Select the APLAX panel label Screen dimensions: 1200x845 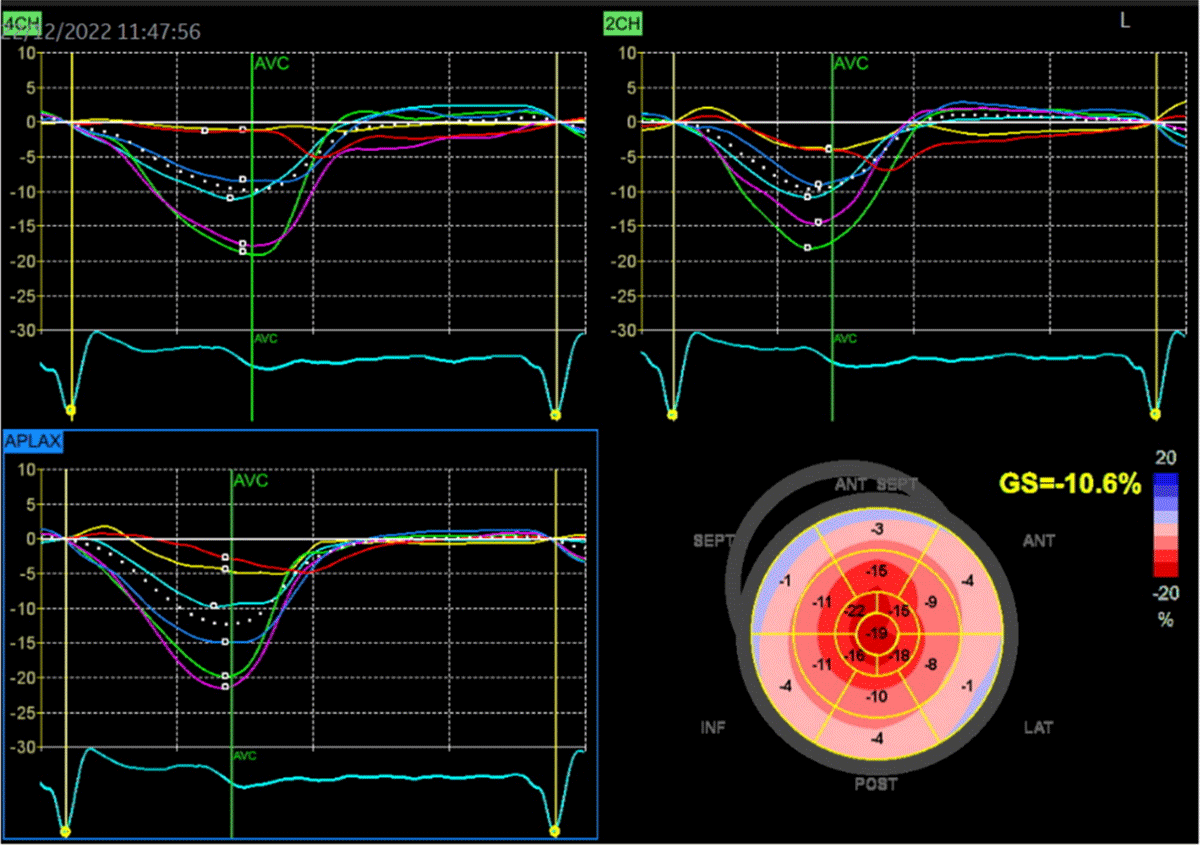tap(33, 441)
